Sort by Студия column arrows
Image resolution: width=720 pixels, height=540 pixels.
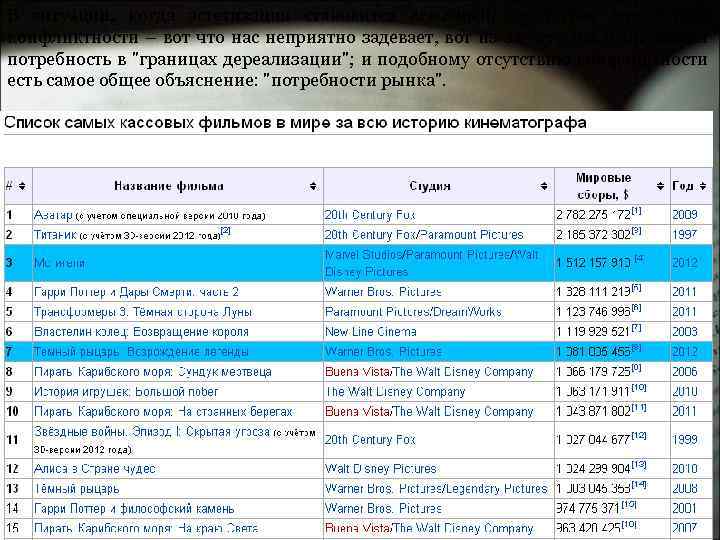pyautogui.click(x=544, y=186)
